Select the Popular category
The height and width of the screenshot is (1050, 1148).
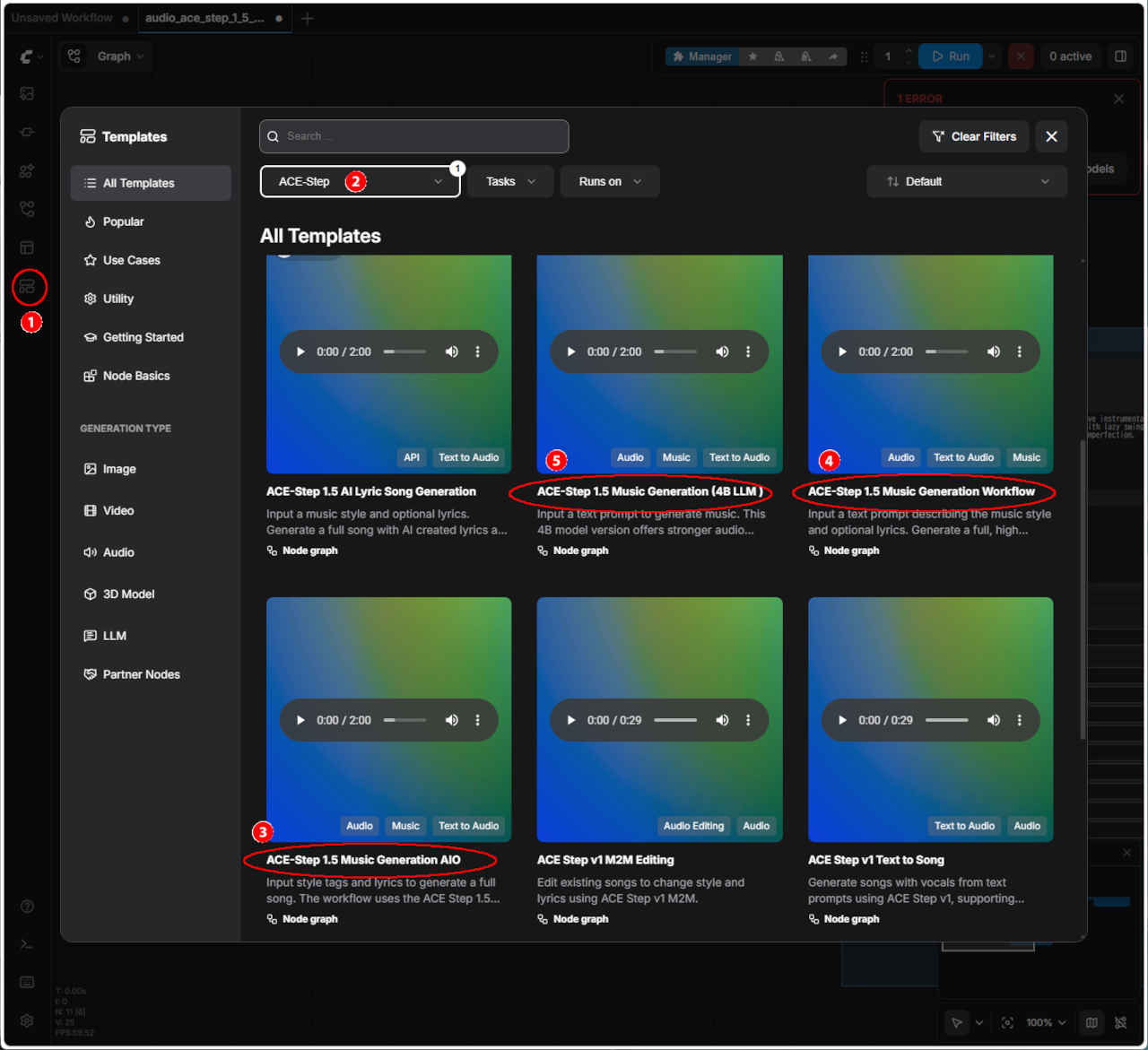coord(151,221)
